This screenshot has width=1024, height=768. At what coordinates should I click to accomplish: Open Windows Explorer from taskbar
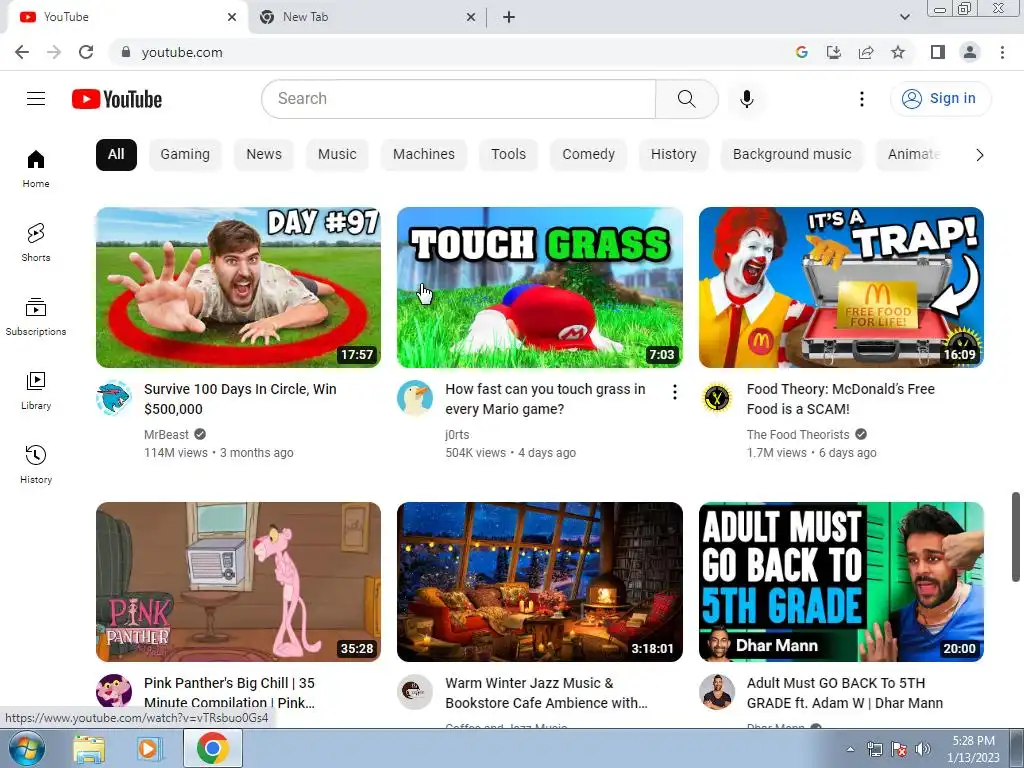(89, 749)
